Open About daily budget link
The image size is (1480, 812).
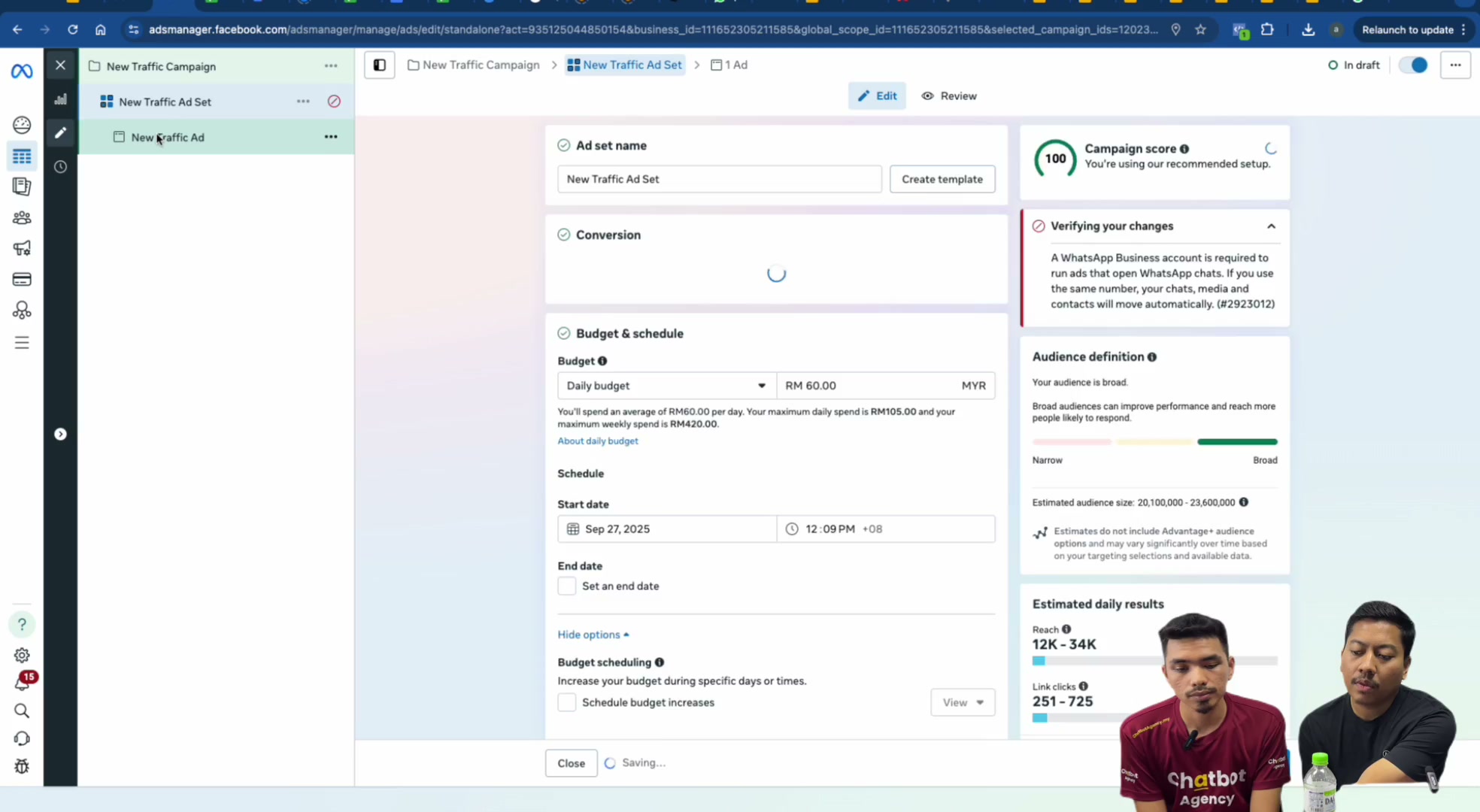598,441
